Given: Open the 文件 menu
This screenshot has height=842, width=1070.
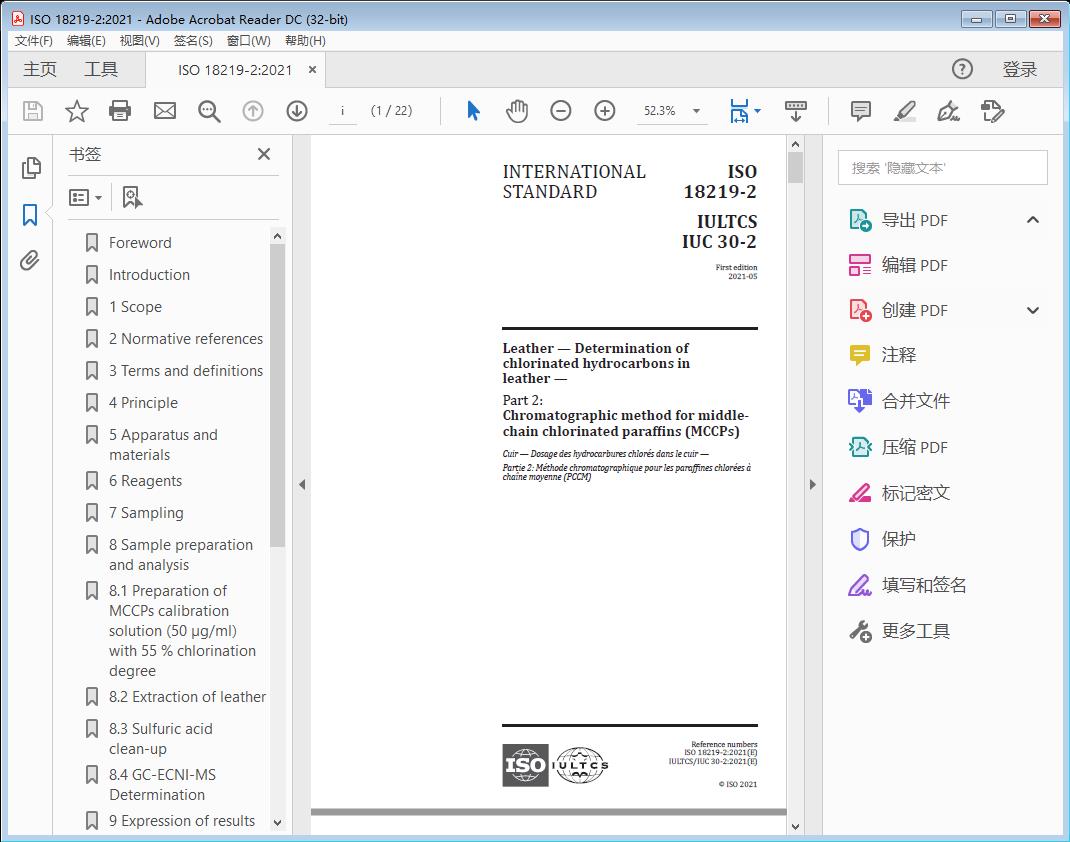Looking at the screenshot, I should click(33, 40).
